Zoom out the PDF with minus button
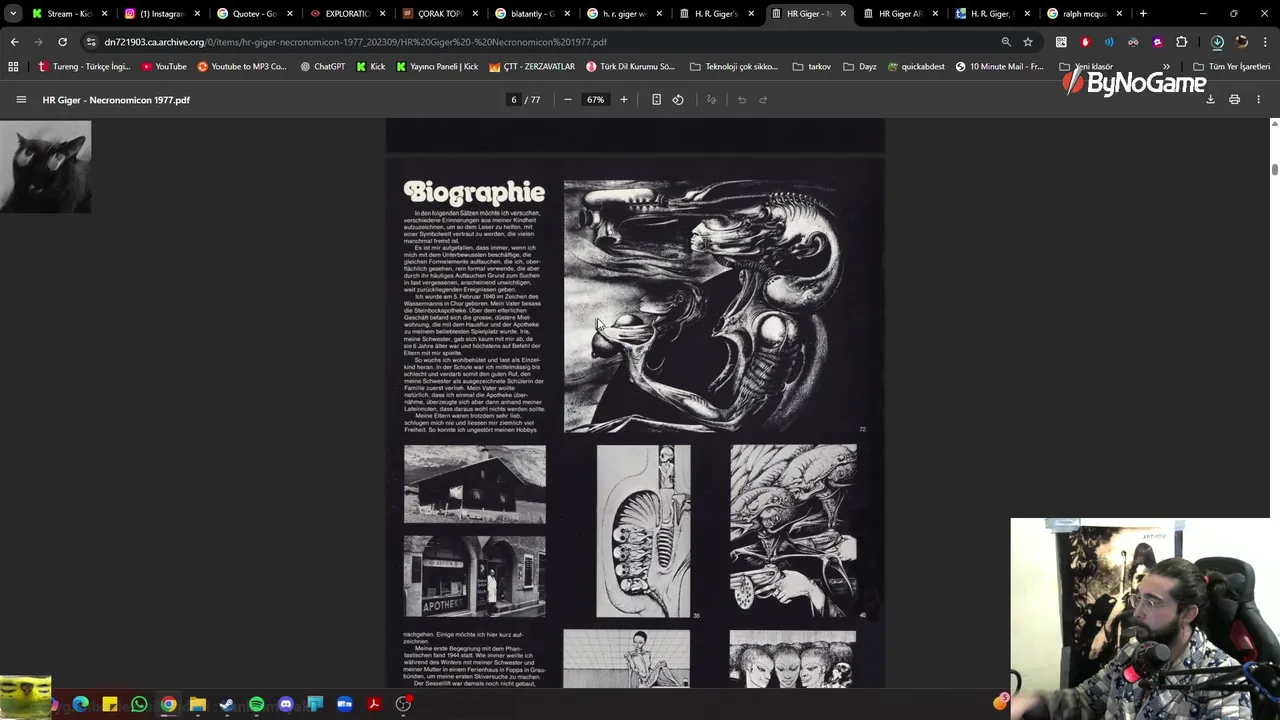The width and height of the screenshot is (1280, 720). point(567,100)
